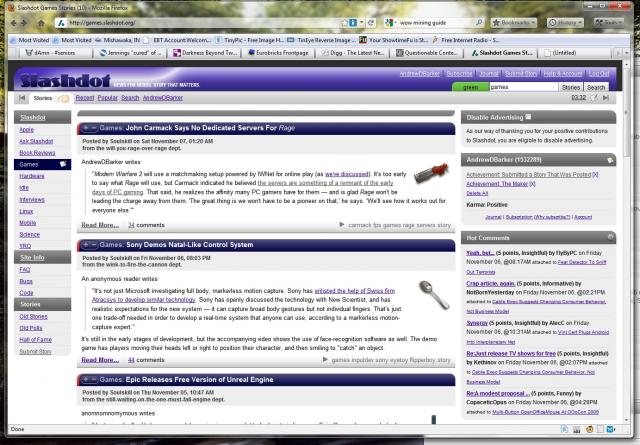Viewport: 640px width, 445px height.
Task: Expand tags arrow on the Carmack story
Action: tap(342, 225)
